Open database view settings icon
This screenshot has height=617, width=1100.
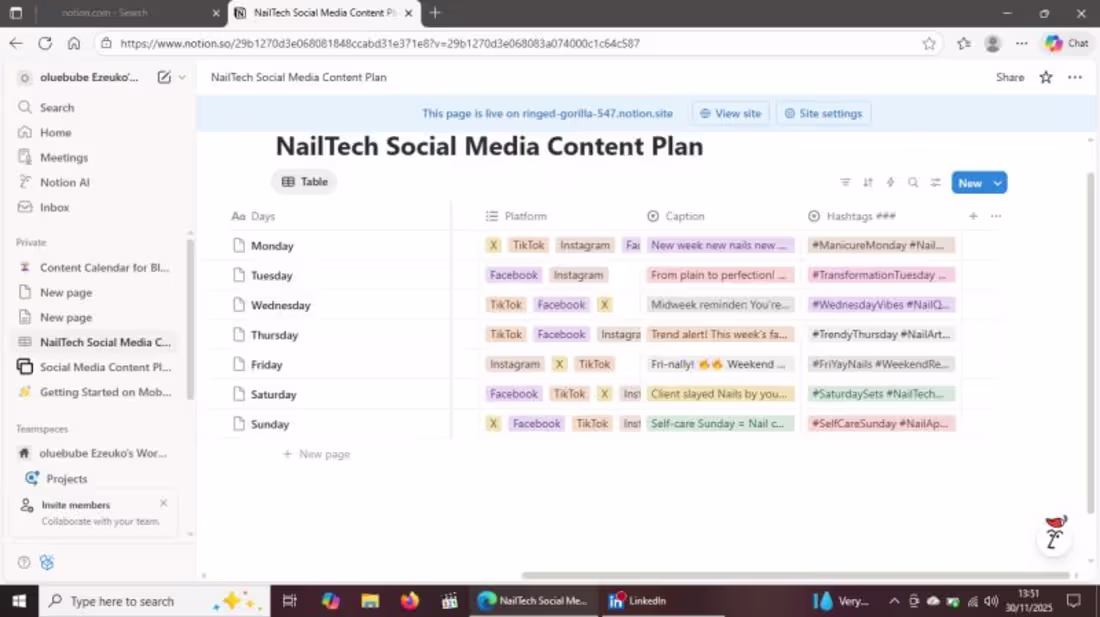coord(935,182)
